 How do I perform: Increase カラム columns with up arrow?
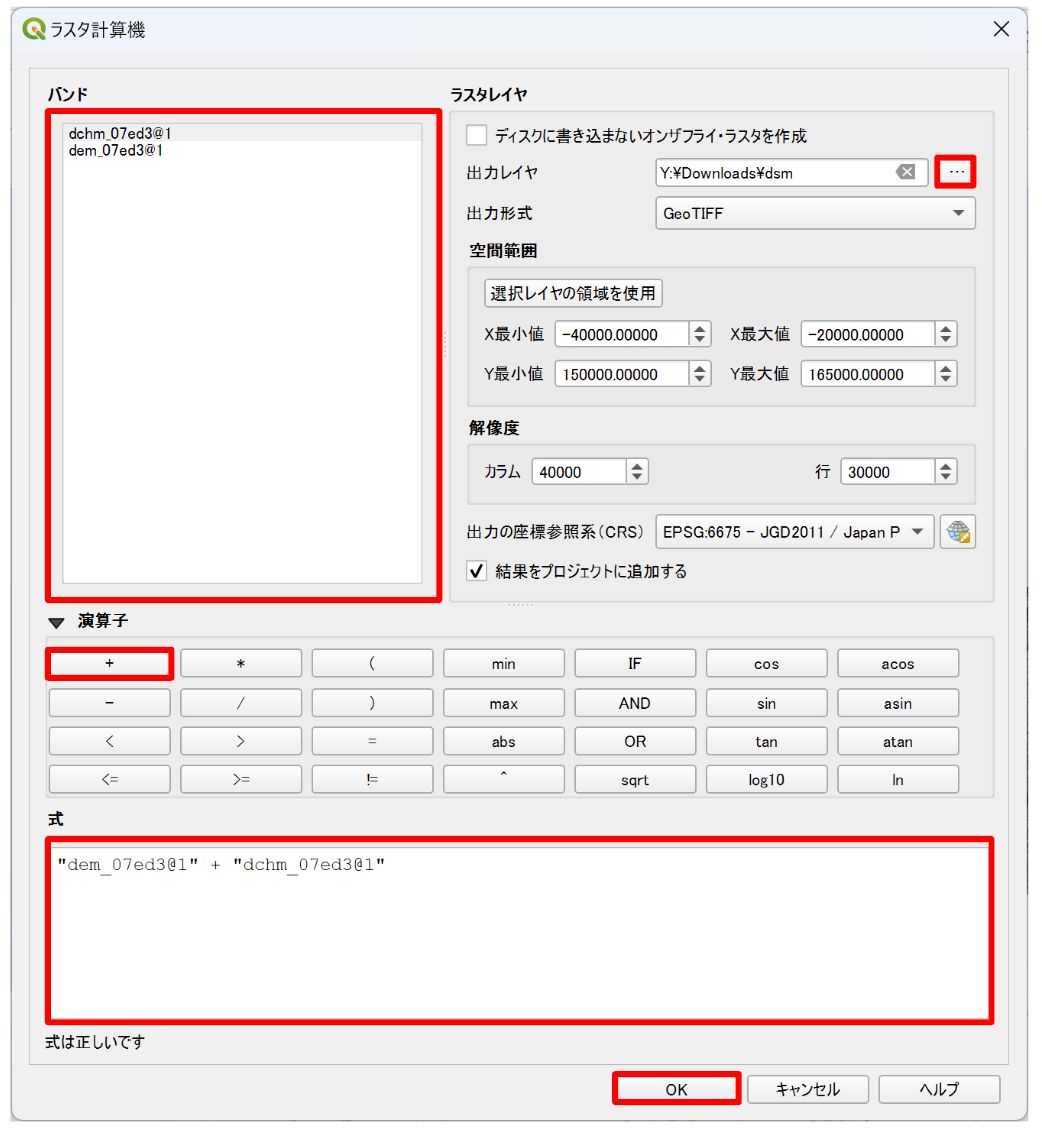click(637, 465)
